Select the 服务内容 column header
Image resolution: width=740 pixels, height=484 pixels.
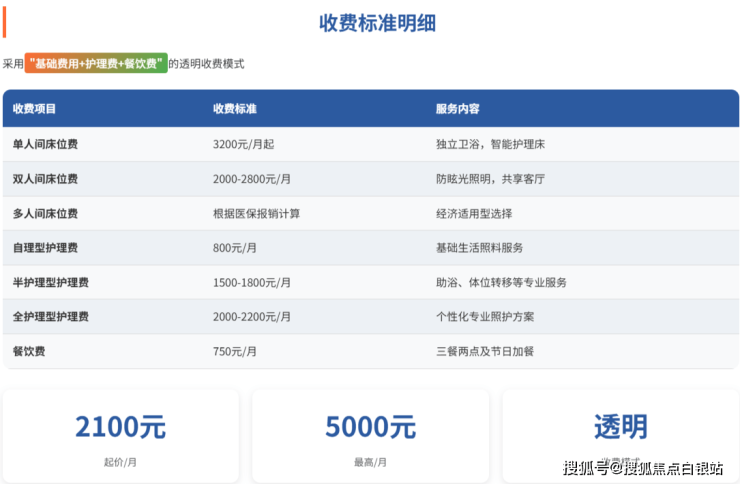coord(458,108)
